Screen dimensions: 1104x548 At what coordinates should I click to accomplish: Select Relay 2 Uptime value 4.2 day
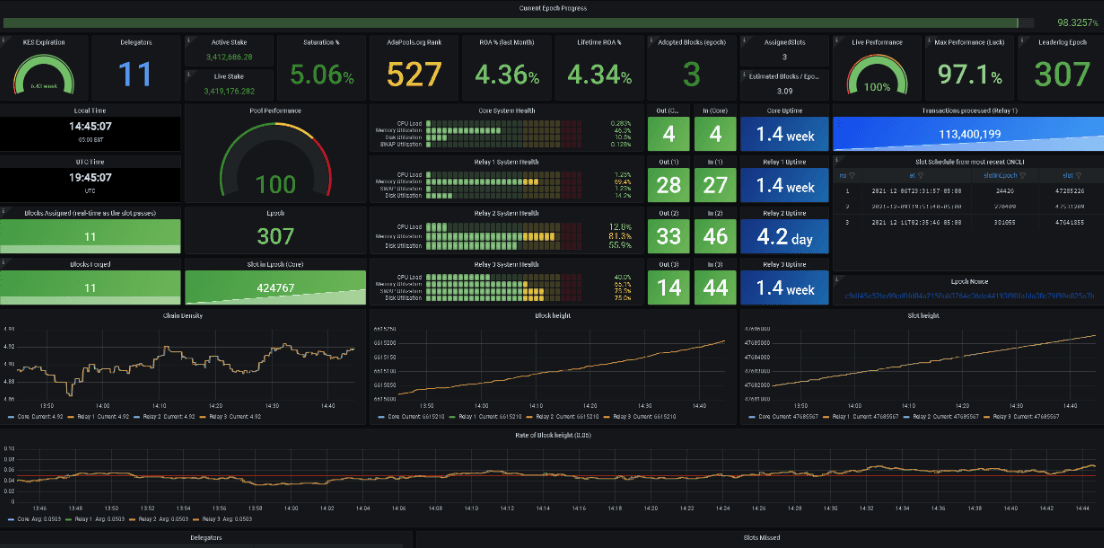pyautogui.click(x=784, y=238)
